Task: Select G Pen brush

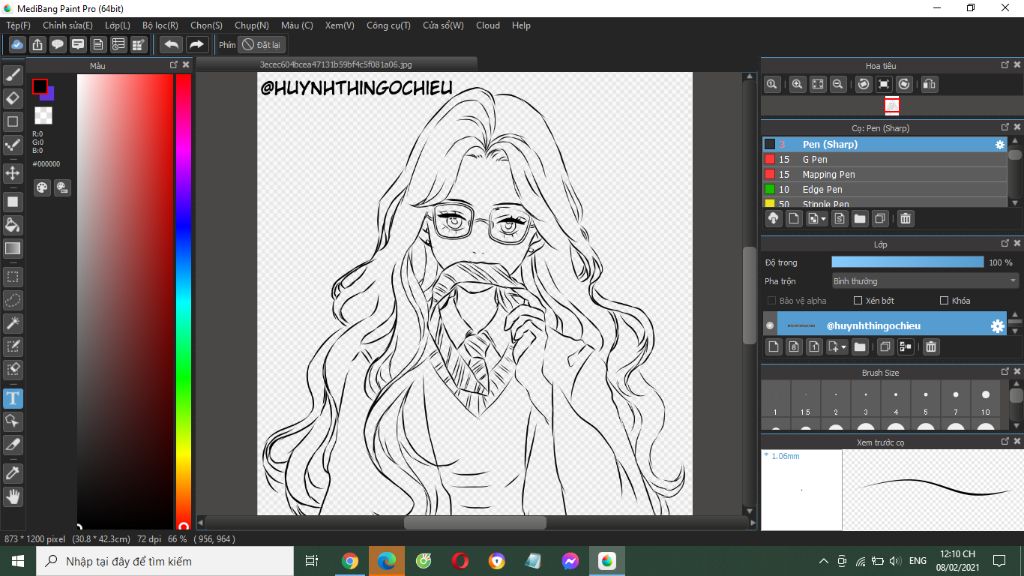Action: tap(885, 159)
